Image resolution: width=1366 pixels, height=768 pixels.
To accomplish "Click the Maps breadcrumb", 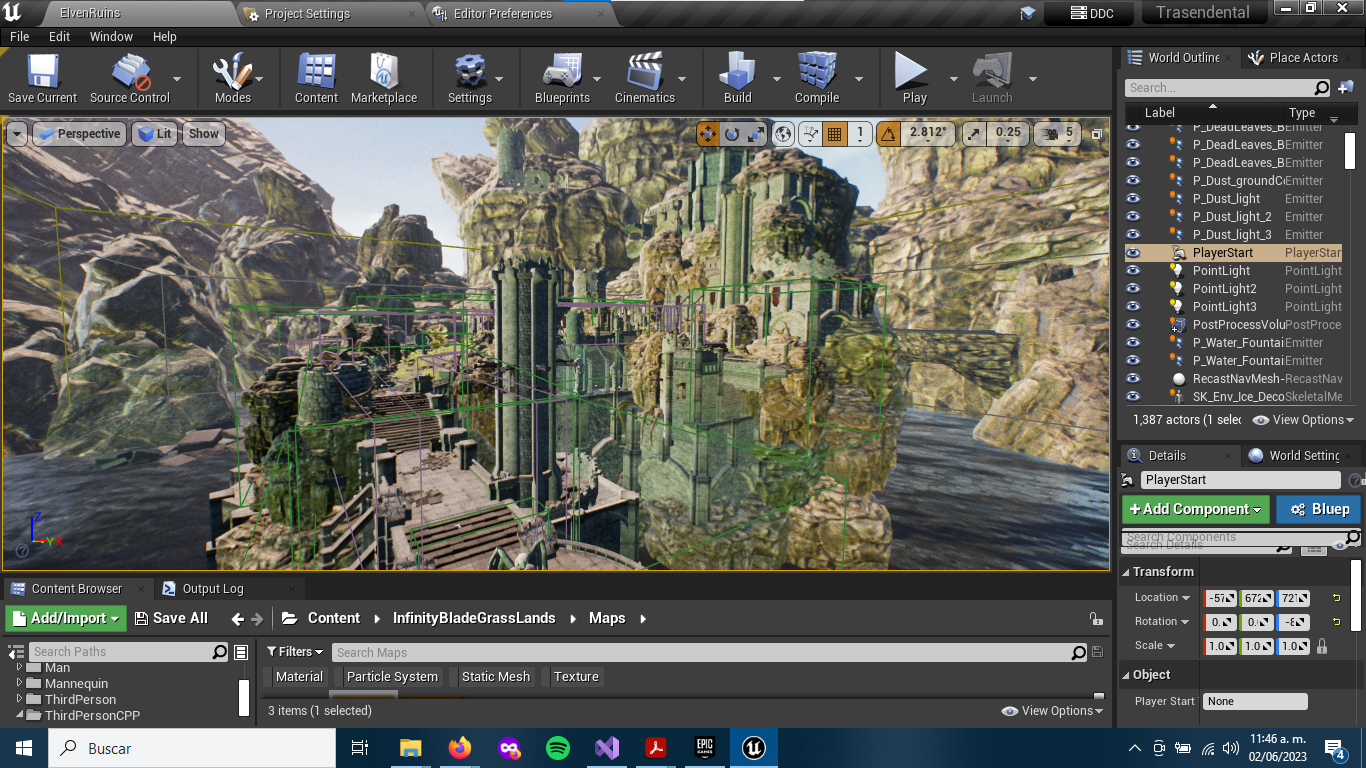I will [x=607, y=618].
